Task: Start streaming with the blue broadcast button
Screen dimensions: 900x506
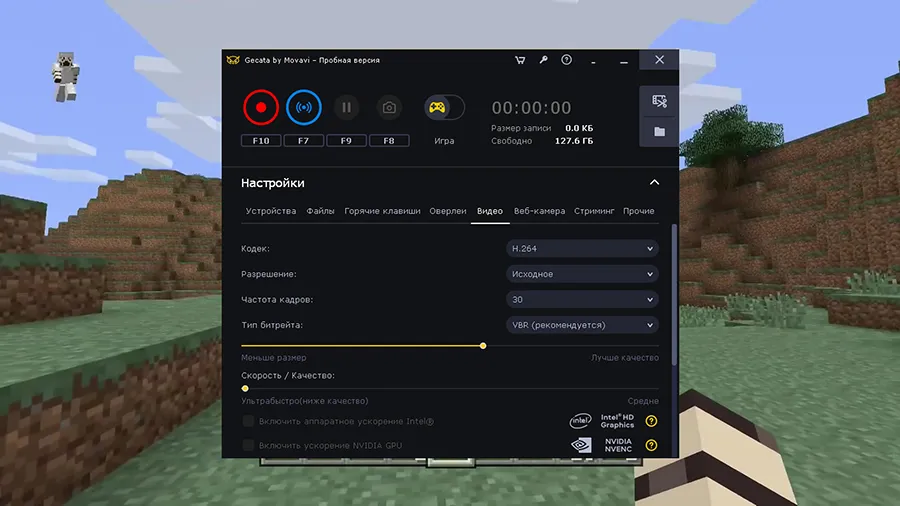Action: tap(303, 107)
